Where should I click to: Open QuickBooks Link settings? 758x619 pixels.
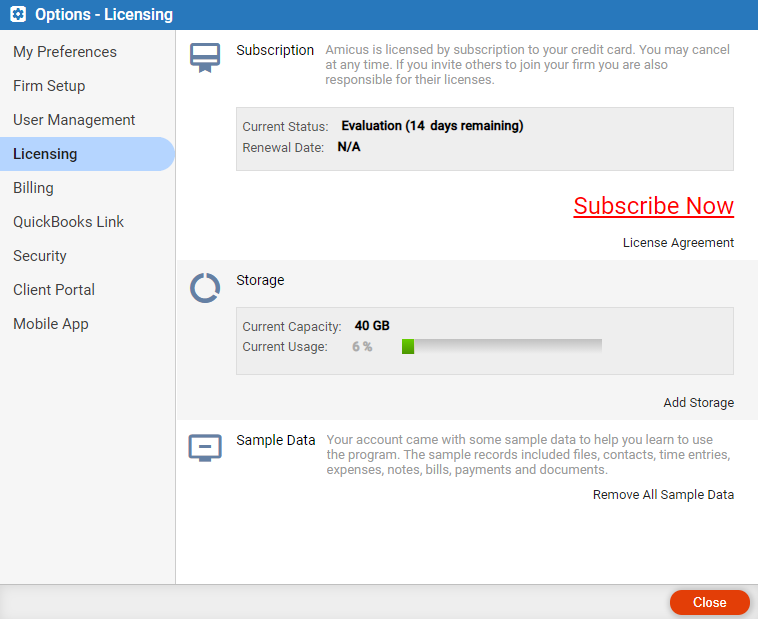[x=68, y=221]
